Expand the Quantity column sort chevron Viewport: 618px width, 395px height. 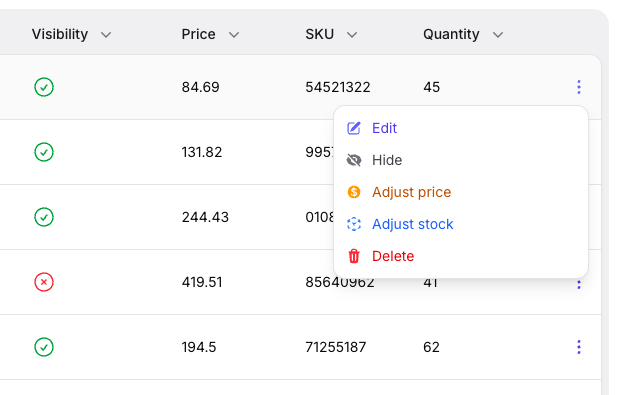coord(498,35)
